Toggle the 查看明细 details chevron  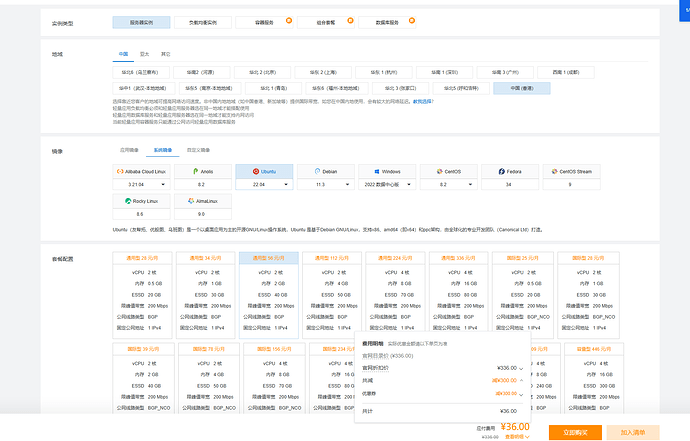(527, 437)
